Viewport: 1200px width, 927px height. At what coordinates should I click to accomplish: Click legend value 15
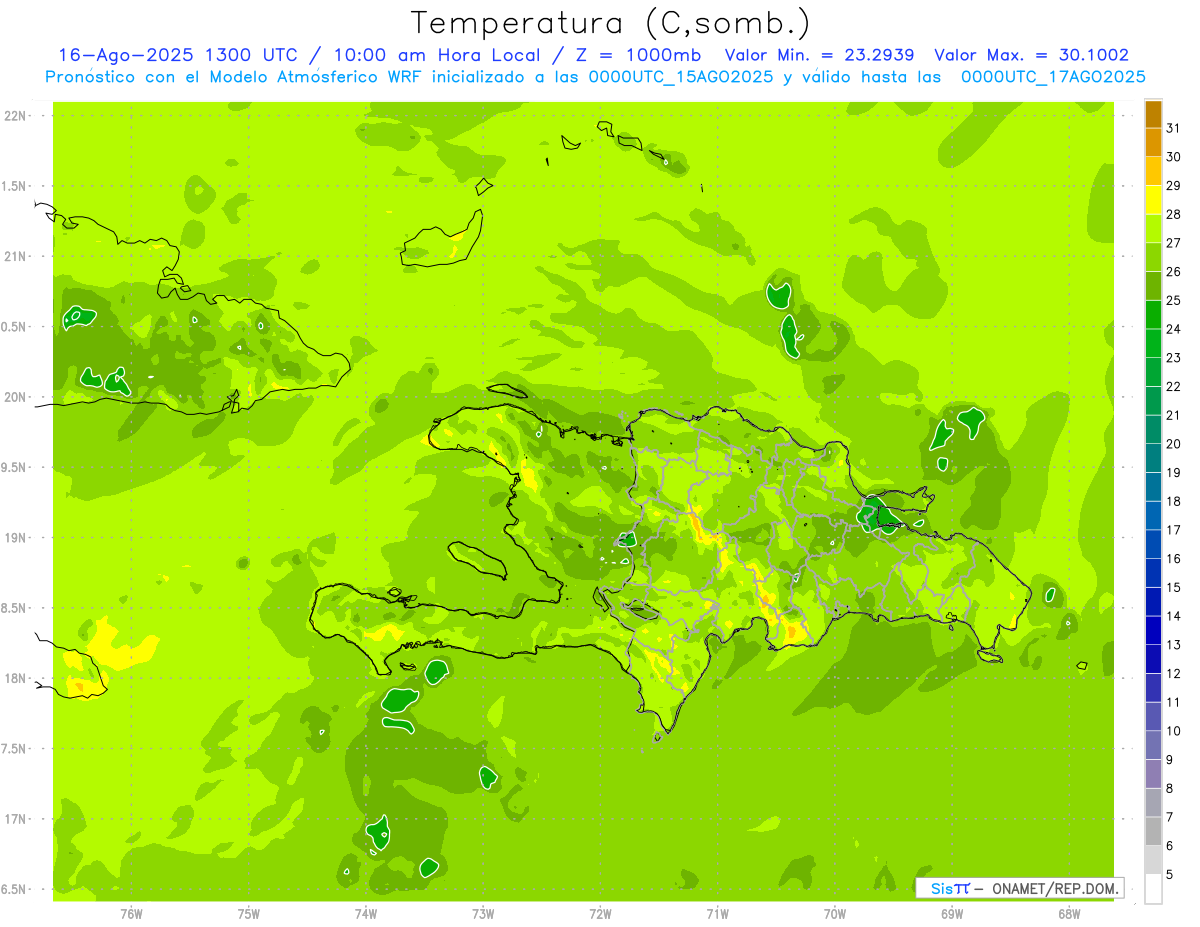pyautogui.click(x=1174, y=587)
